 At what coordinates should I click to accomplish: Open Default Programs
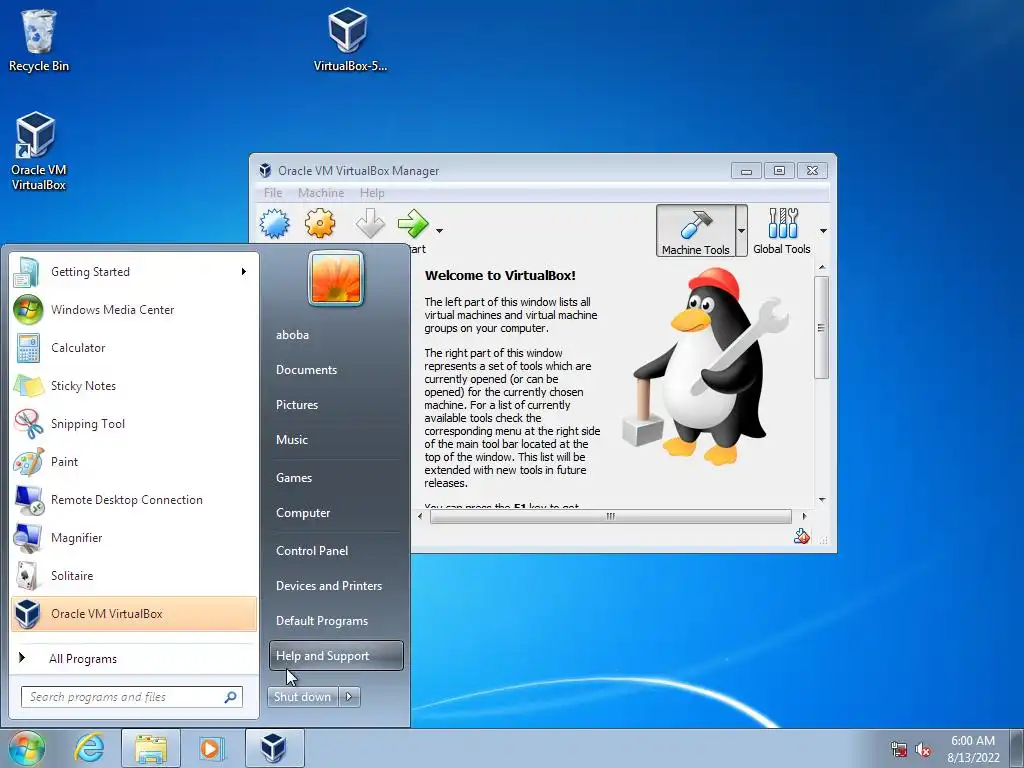click(336, 621)
